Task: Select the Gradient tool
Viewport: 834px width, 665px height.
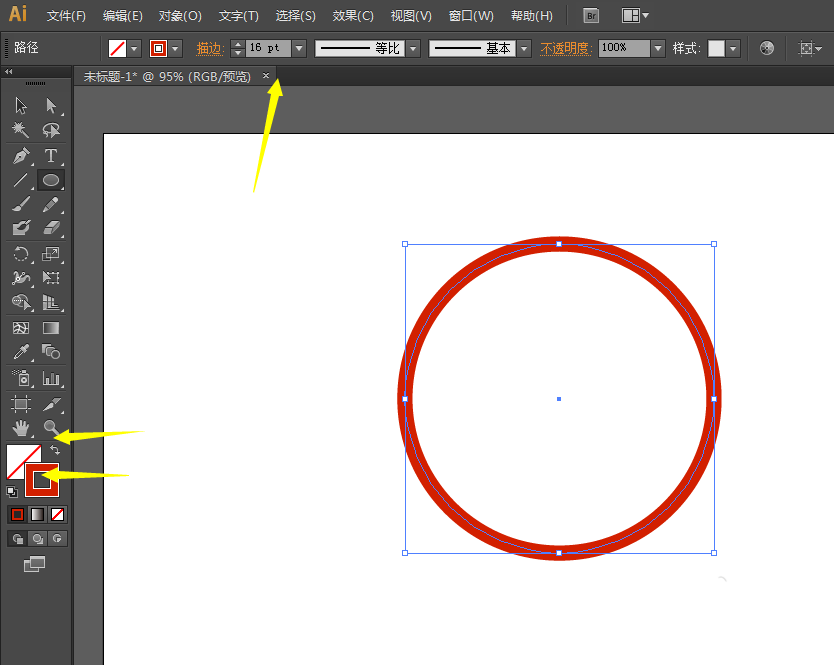Action: (x=51, y=328)
